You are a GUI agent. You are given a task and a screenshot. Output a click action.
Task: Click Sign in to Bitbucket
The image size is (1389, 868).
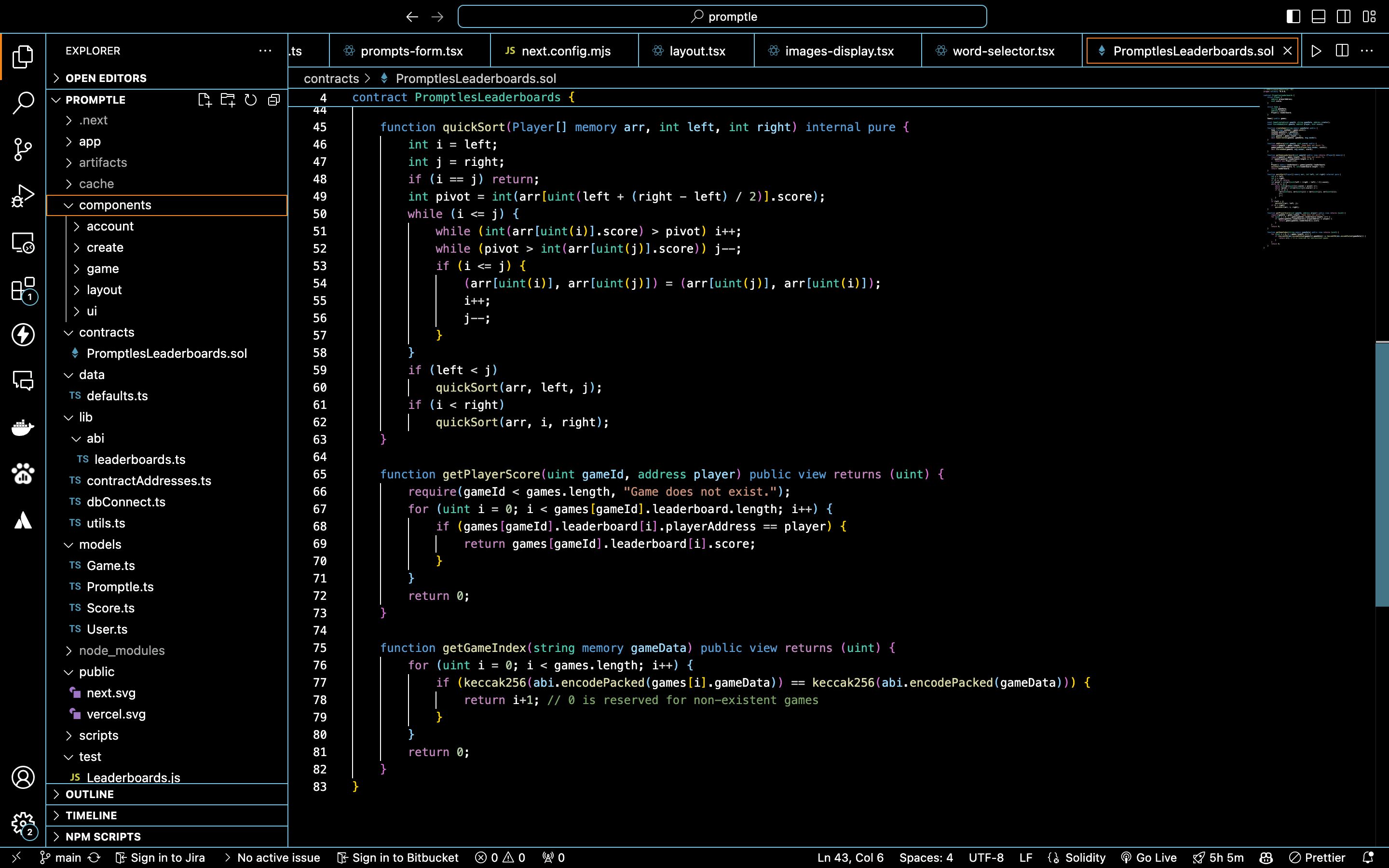[x=398, y=858]
